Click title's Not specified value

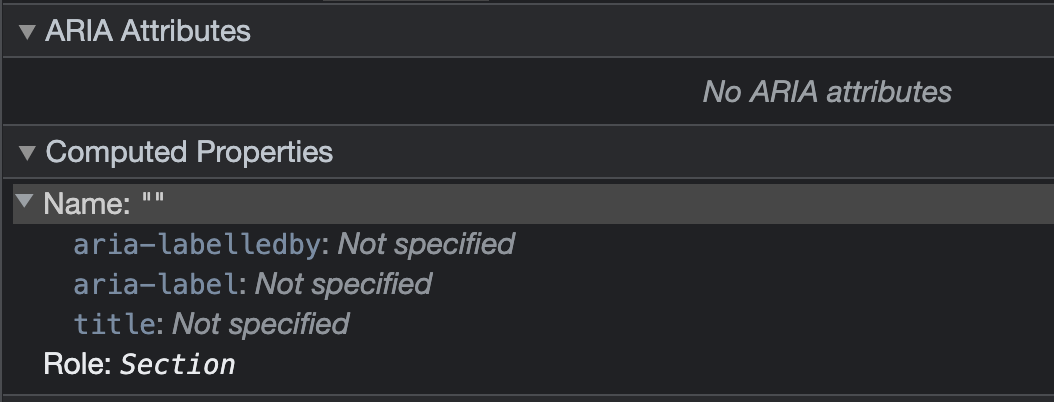261,325
